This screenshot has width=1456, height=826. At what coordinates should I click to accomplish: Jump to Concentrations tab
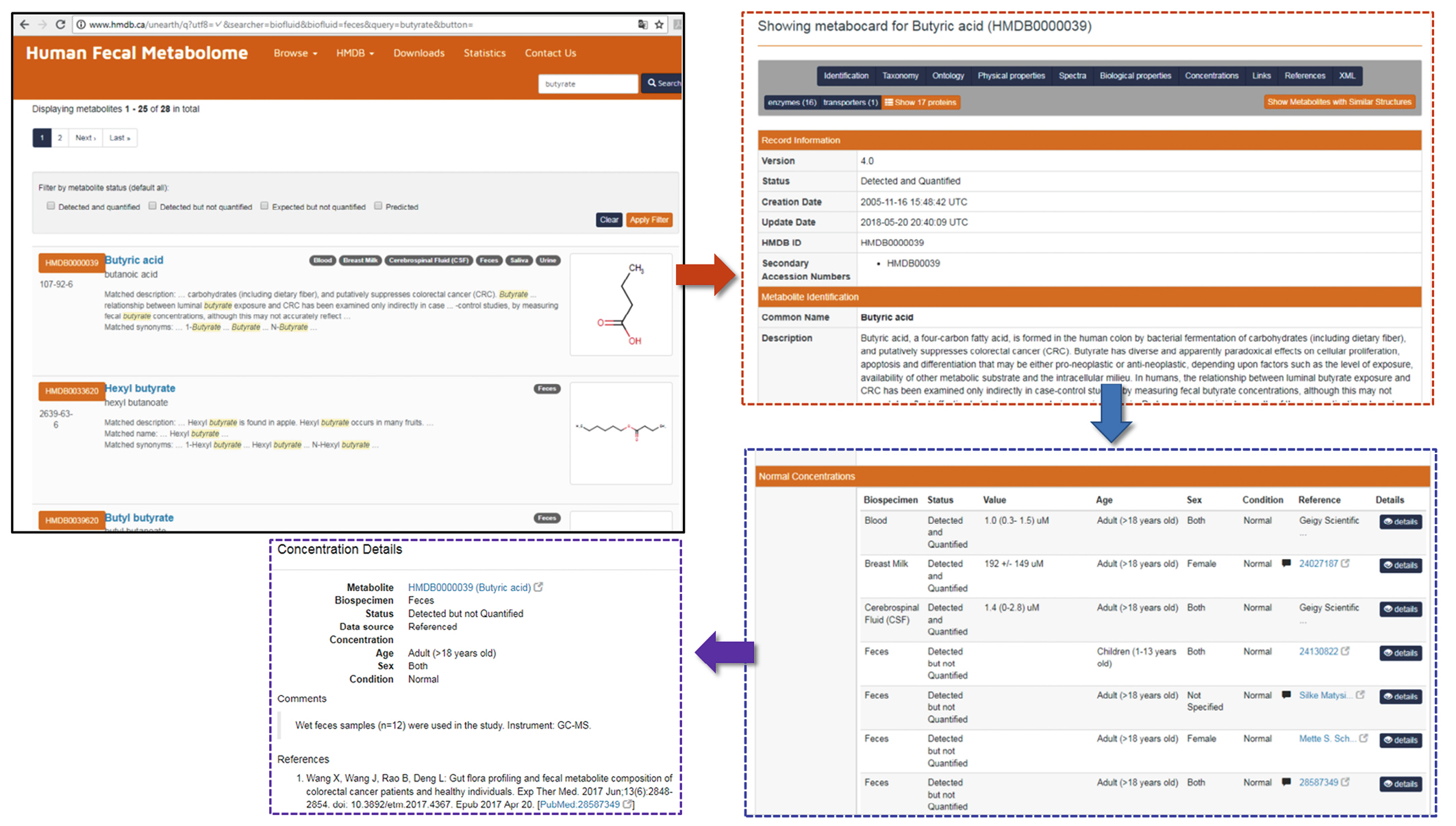point(1212,75)
